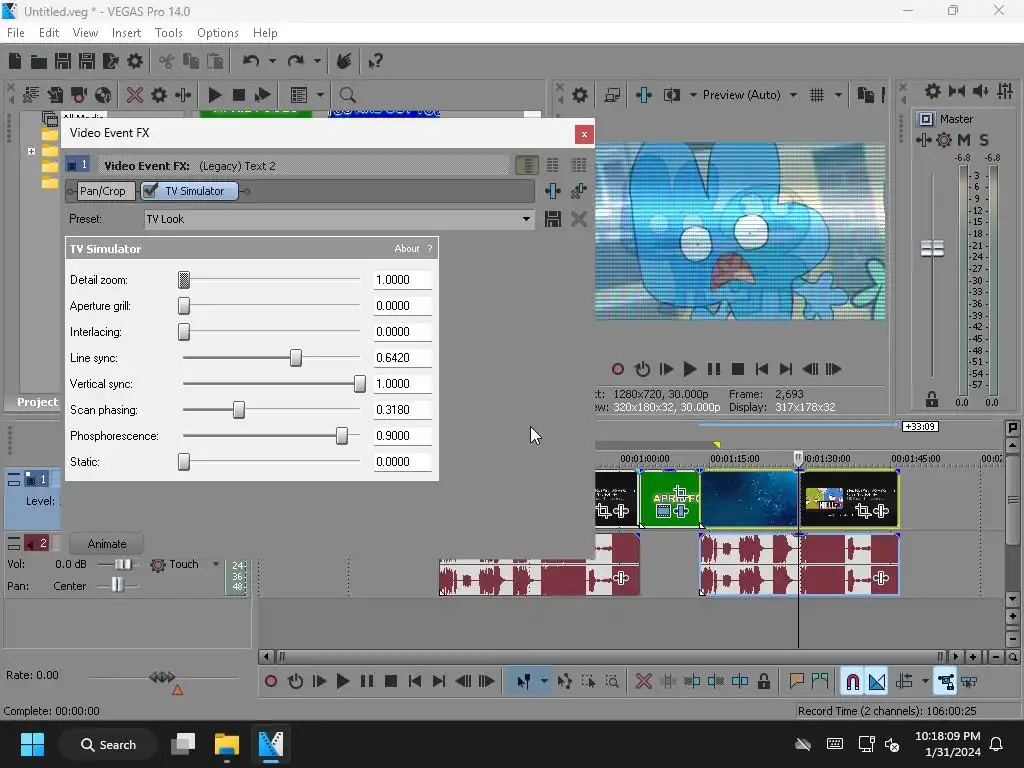This screenshot has height=768, width=1024.
Task: Click the Windows taskbar Search box
Action: tap(108, 744)
